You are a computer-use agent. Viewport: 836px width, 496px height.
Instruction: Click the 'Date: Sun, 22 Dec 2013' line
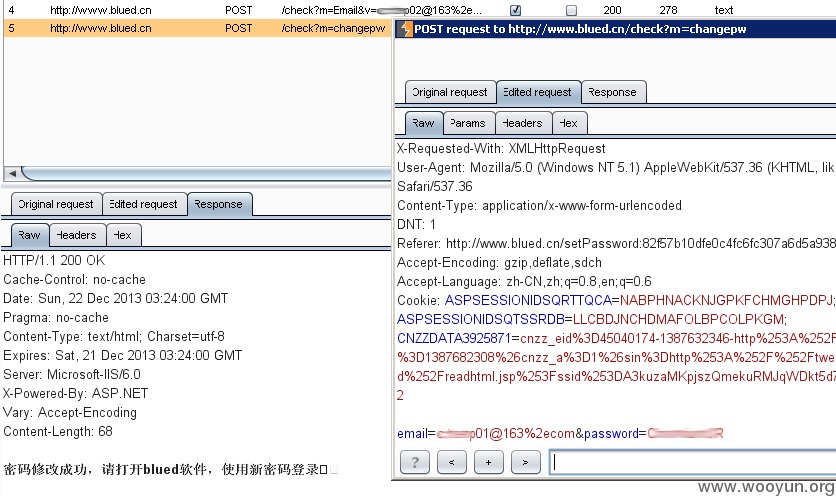pyautogui.click(x=116, y=298)
